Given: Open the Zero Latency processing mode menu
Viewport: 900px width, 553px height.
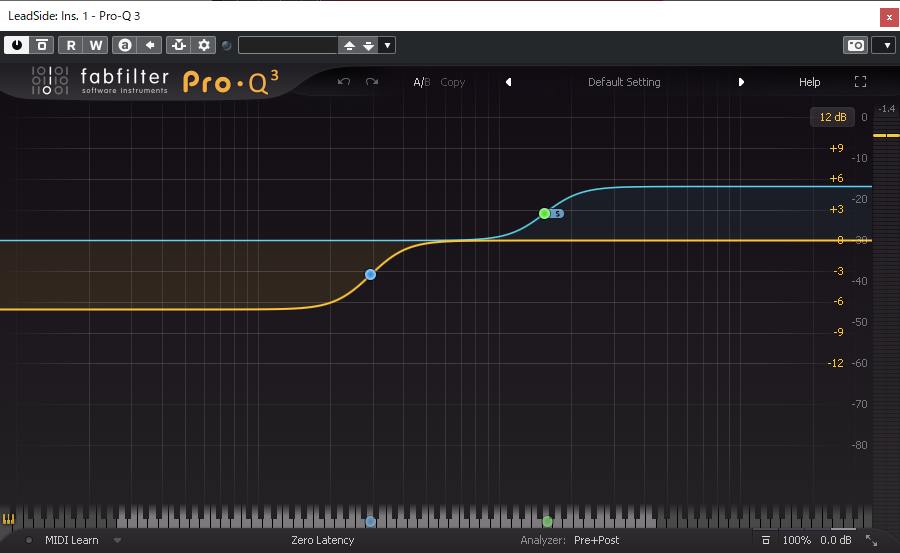Looking at the screenshot, I should [323, 540].
